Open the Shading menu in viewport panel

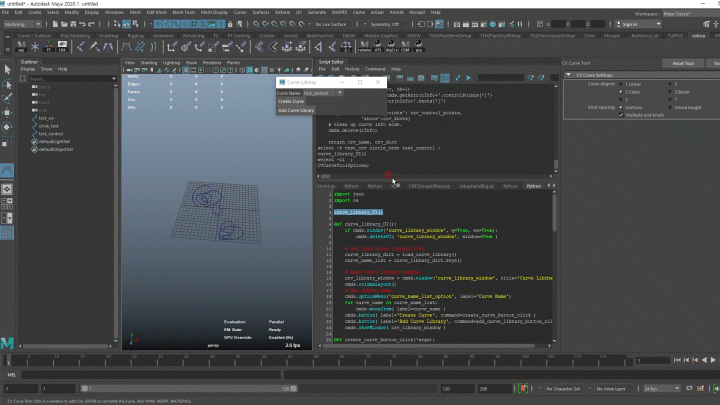point(149,62)
